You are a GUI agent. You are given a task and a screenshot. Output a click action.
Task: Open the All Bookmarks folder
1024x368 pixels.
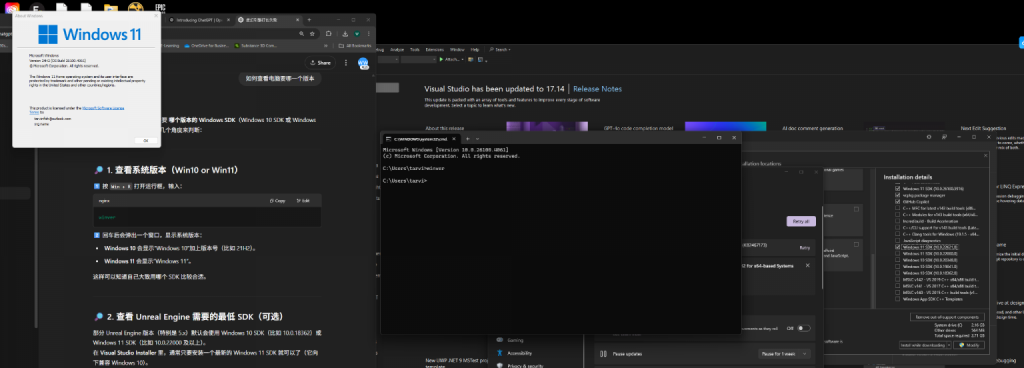coord(355,46)
